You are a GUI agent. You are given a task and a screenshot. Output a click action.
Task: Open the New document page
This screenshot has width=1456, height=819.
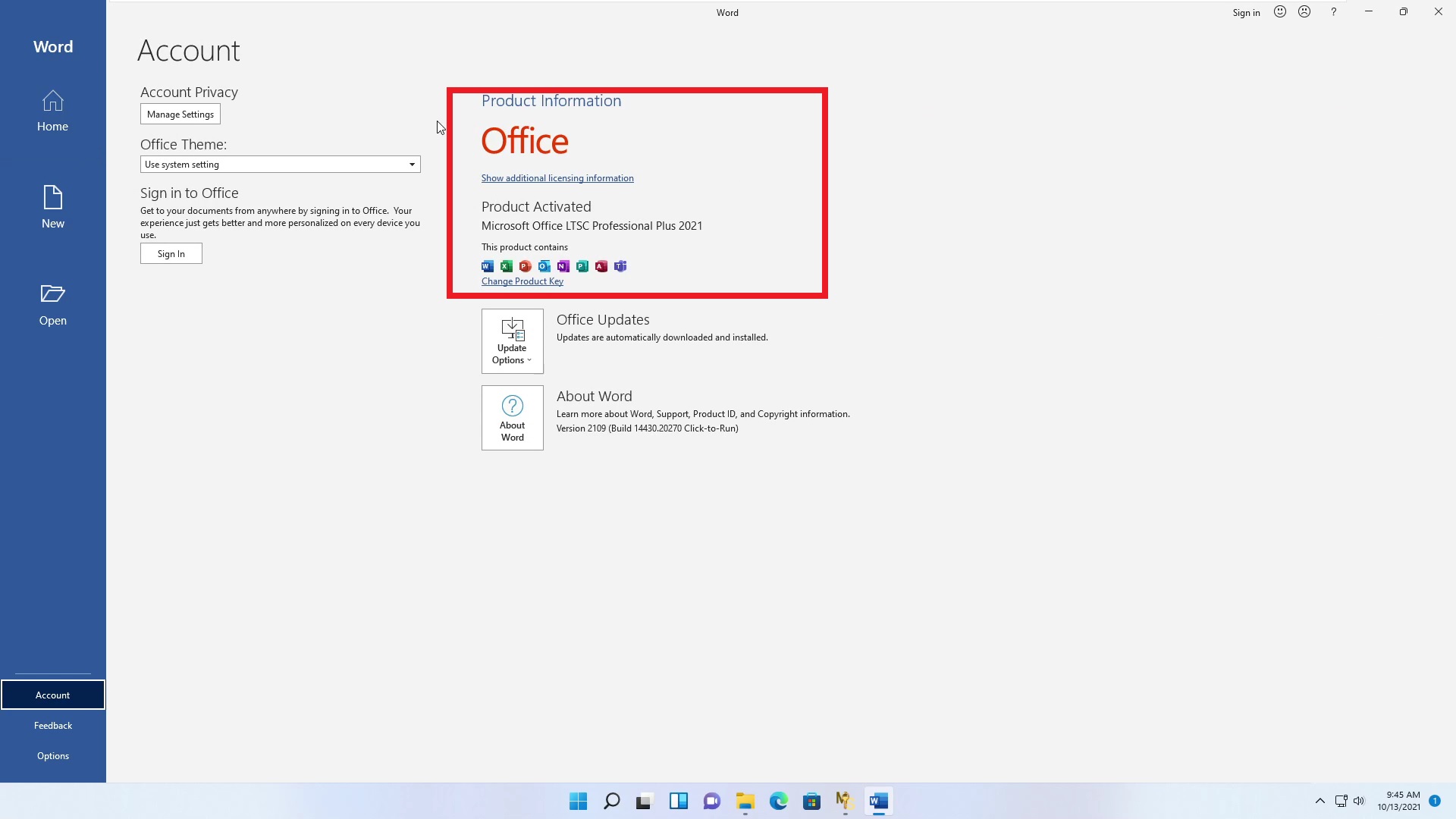52,207
